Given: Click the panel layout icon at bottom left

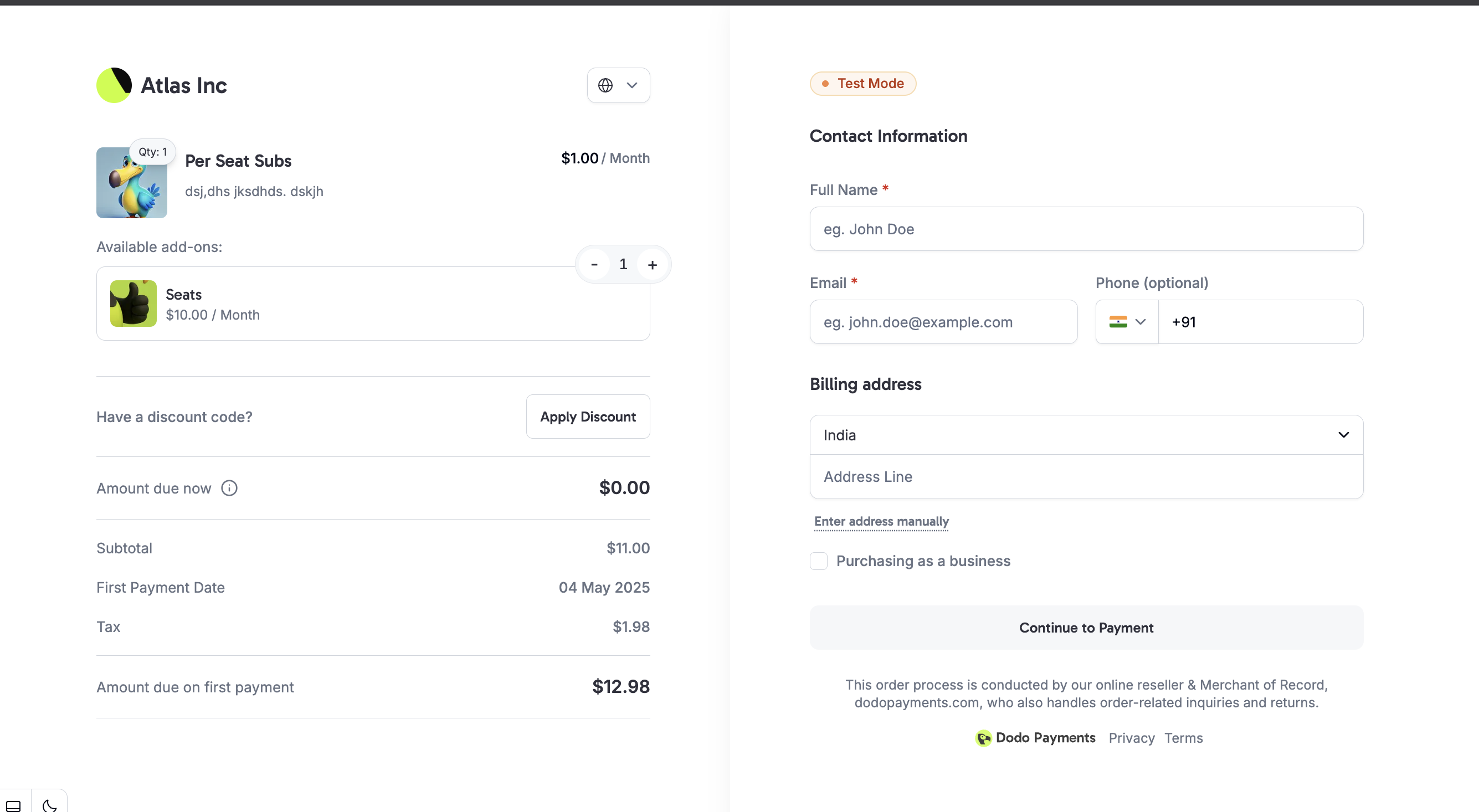Looking at the screenshot, I should pyautogui.click(x=14, y=805).
